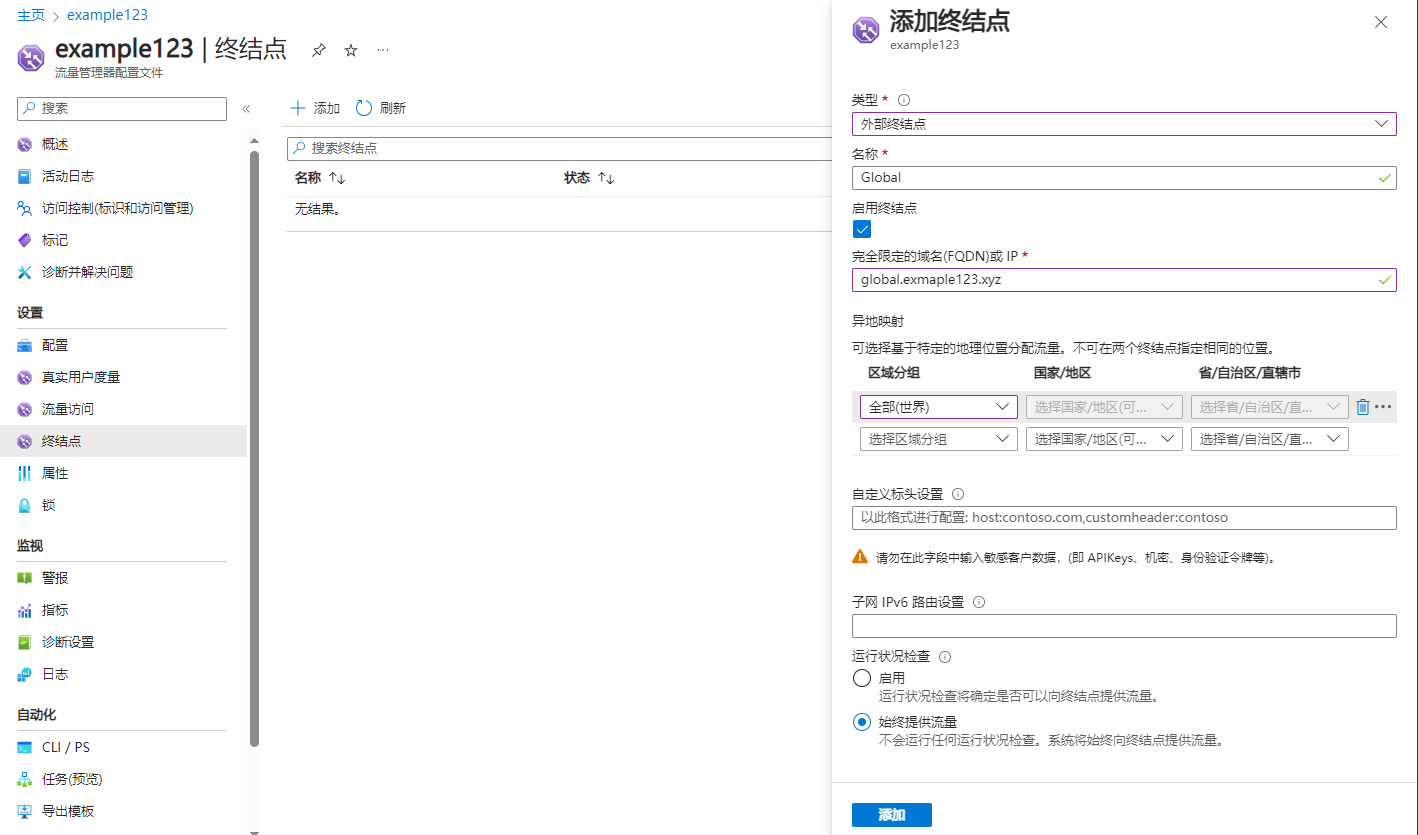Open the empty 选择区域分组 dropdown
Viewport: 1418px width, 835px height.
point(938,439)
